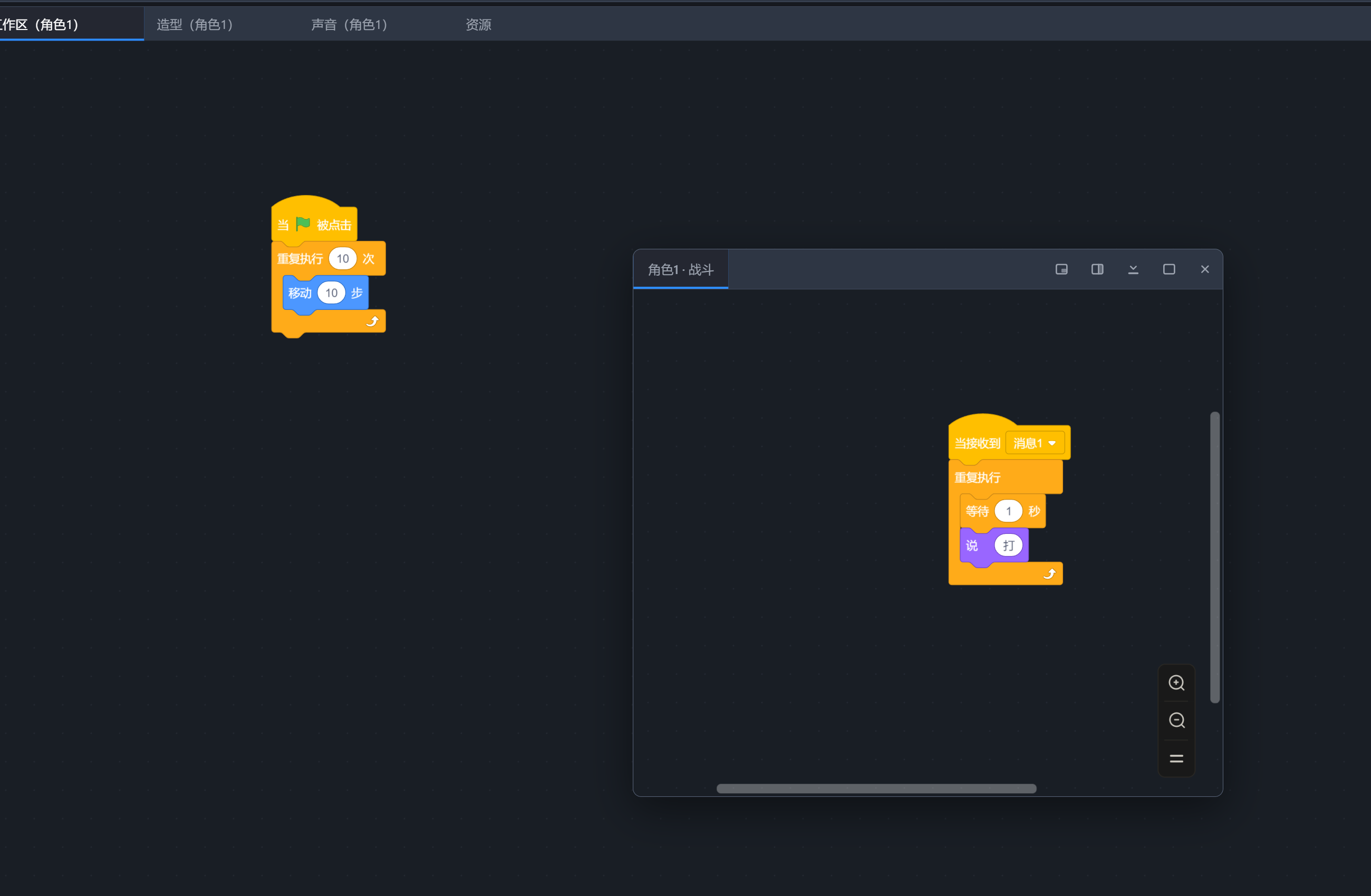Click the picture-in-picture icon in floating panel
The image size is (1371, 896).
[x=1061, y=269]
